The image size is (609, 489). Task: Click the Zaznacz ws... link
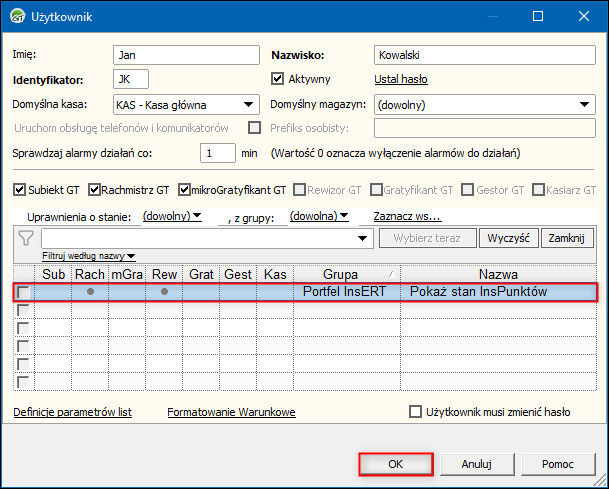click(x=407, y=215)
